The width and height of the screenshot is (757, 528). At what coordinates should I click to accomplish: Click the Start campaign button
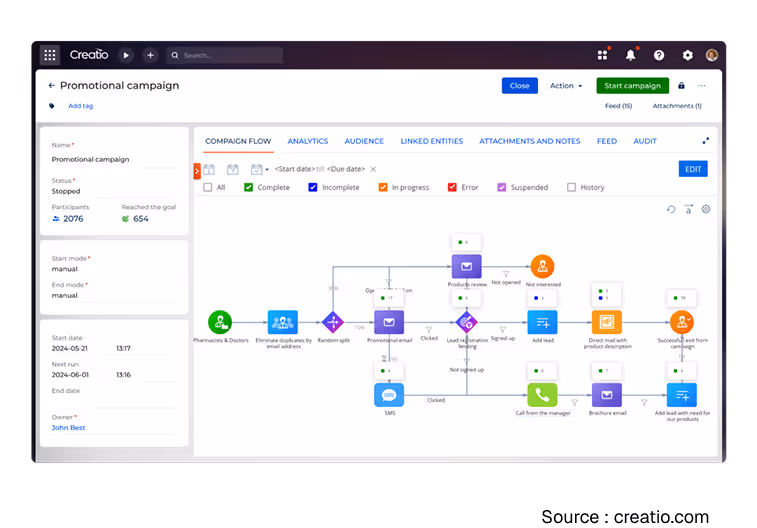[632, 85]
